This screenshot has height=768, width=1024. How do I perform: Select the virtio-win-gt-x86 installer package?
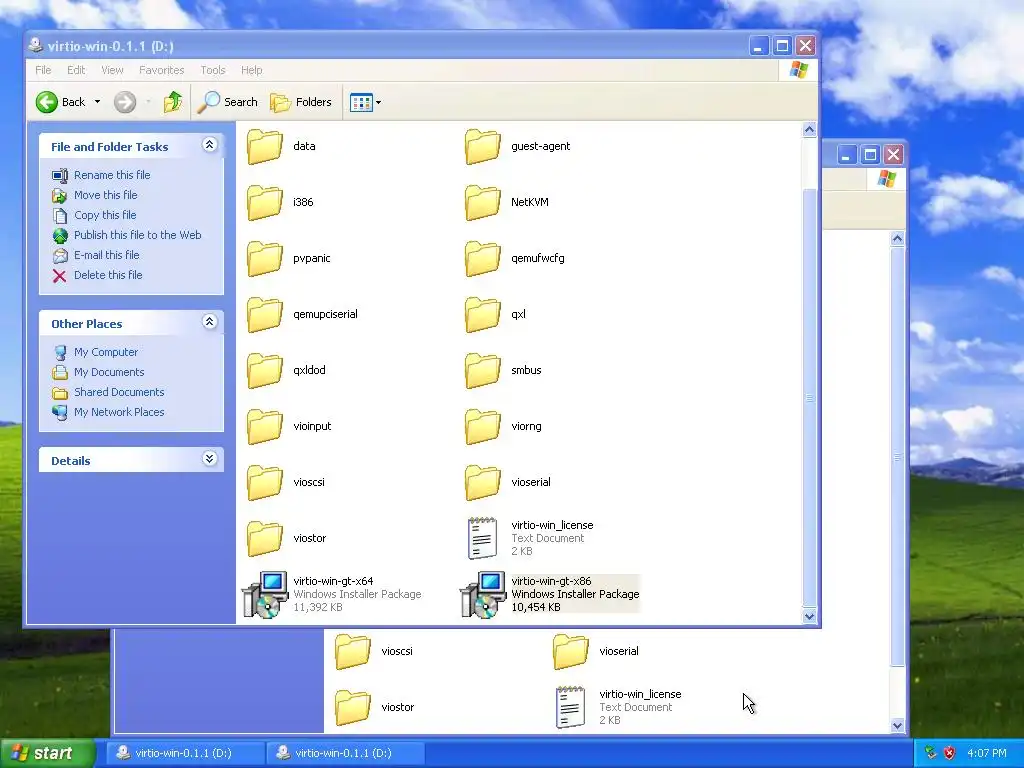pyautogui.click(x=550, y=594)
